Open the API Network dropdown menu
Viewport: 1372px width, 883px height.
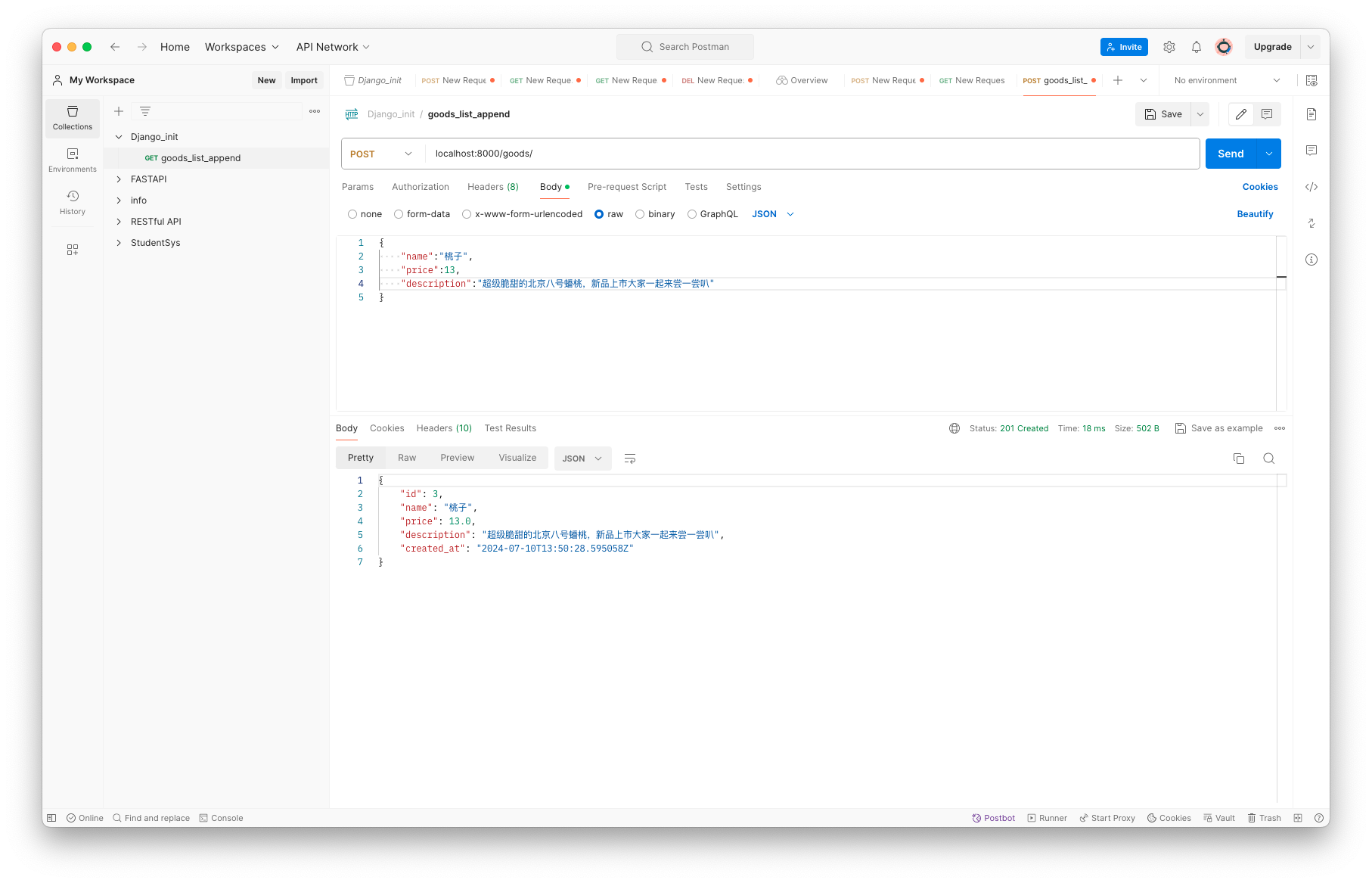click(333, 47)
